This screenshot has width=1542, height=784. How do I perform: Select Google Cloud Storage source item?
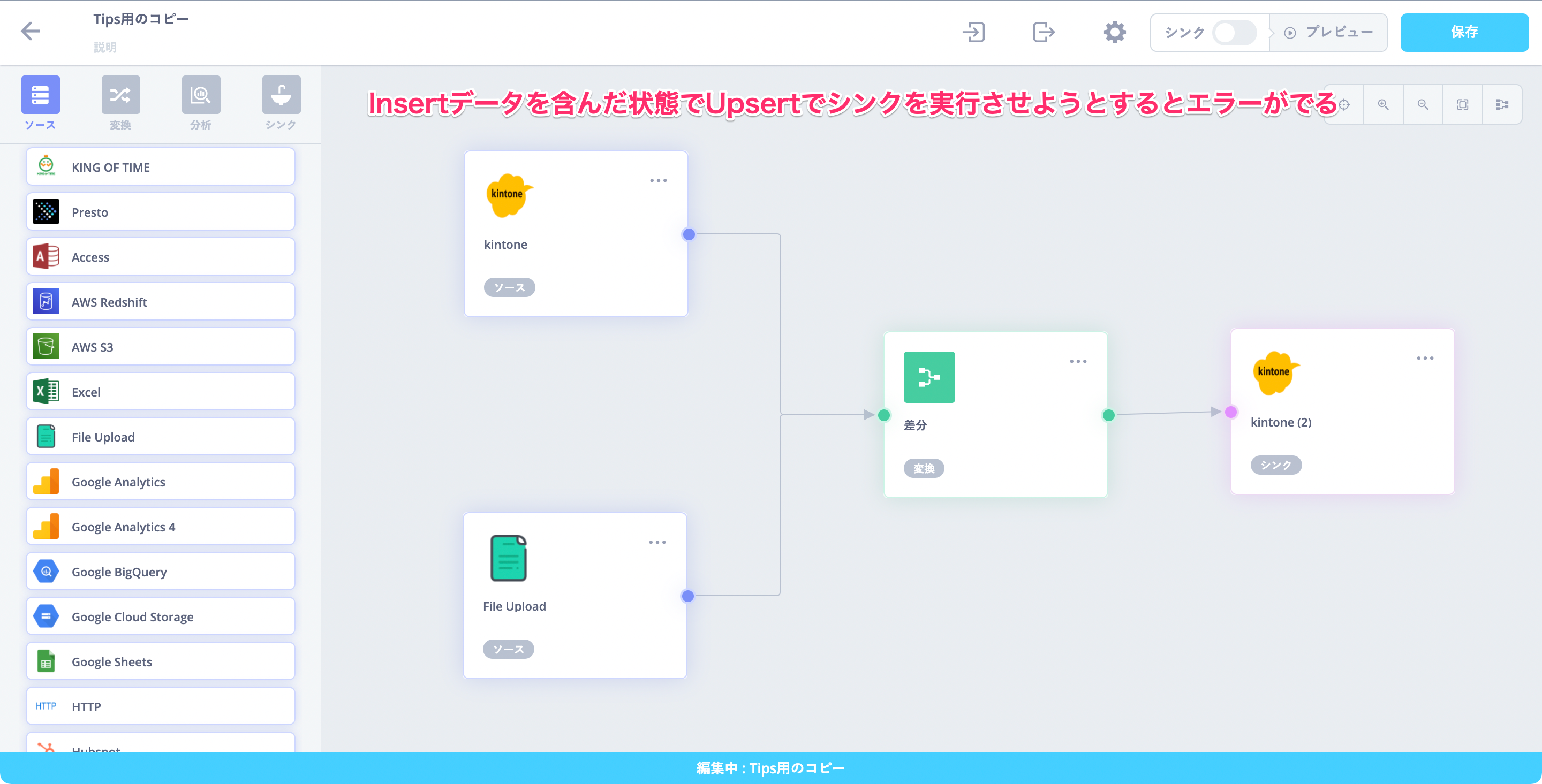(161, 616)
